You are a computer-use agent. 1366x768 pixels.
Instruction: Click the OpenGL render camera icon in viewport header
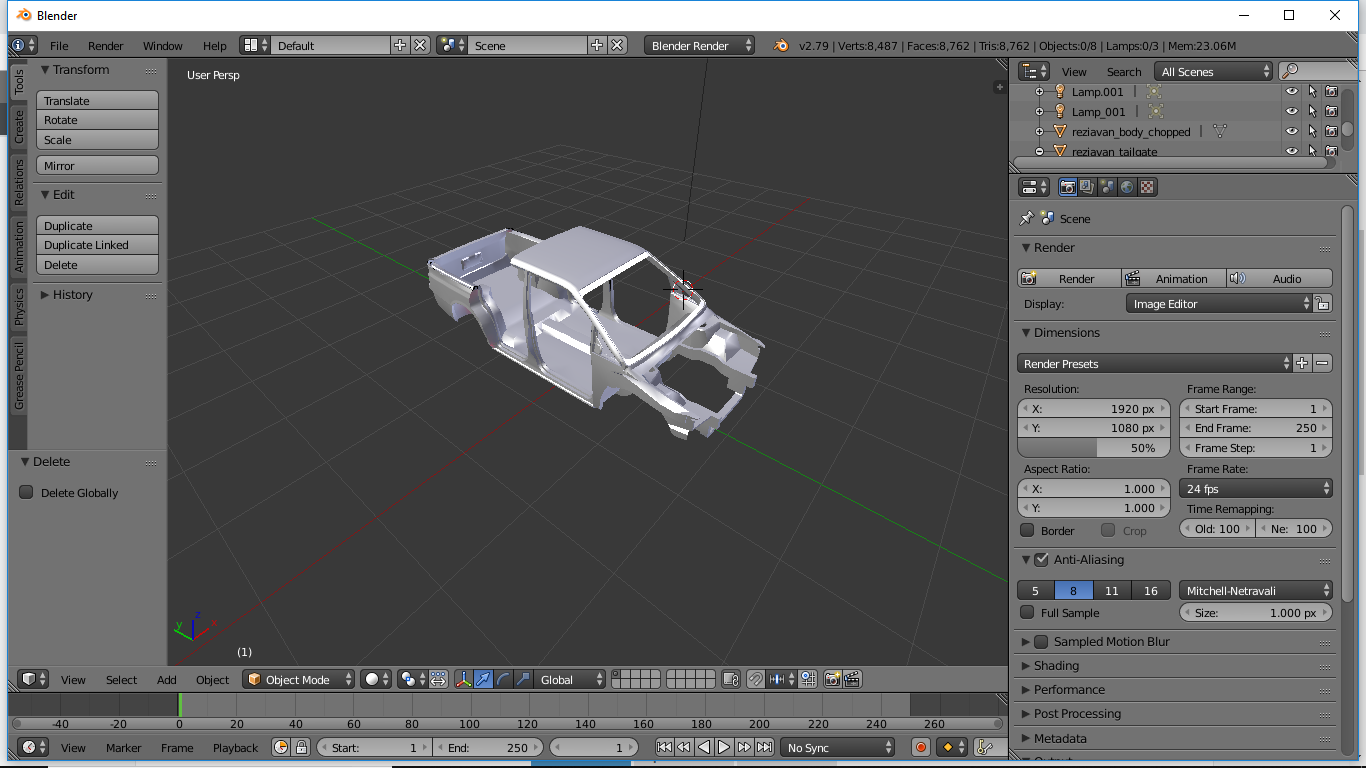pos(832,679)
